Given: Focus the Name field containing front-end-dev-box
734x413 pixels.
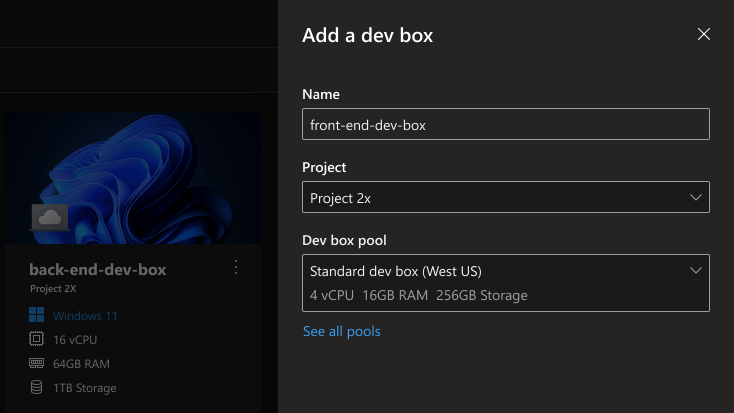Looking at the screenshot, I should [x=505, y=125].
